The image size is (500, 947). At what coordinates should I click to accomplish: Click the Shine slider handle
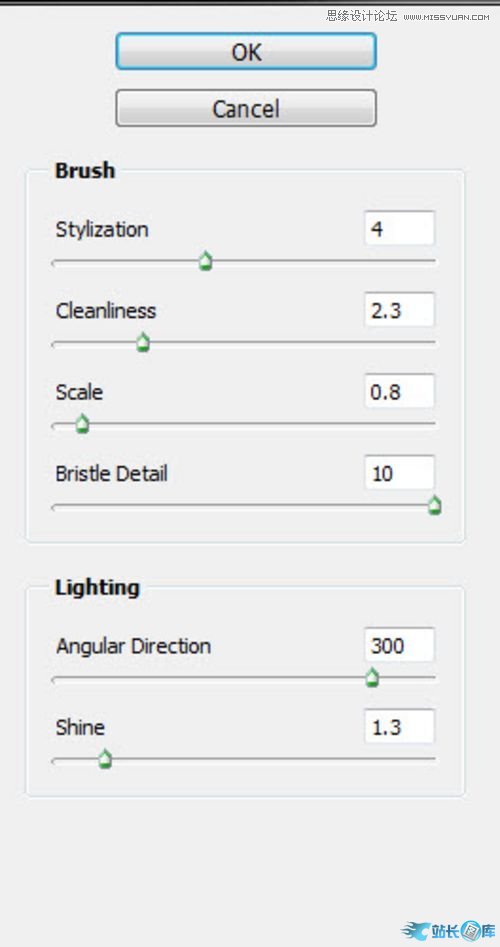click(105, 759)
